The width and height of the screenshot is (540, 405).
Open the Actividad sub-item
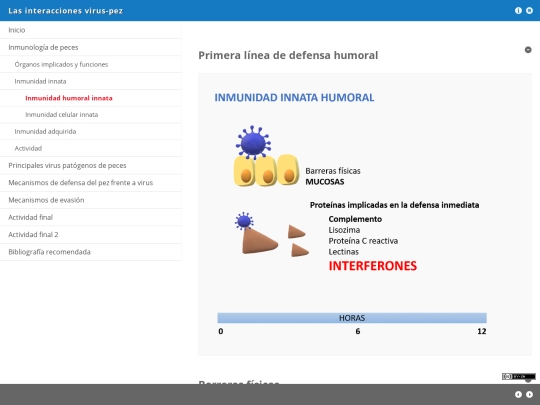91,148
